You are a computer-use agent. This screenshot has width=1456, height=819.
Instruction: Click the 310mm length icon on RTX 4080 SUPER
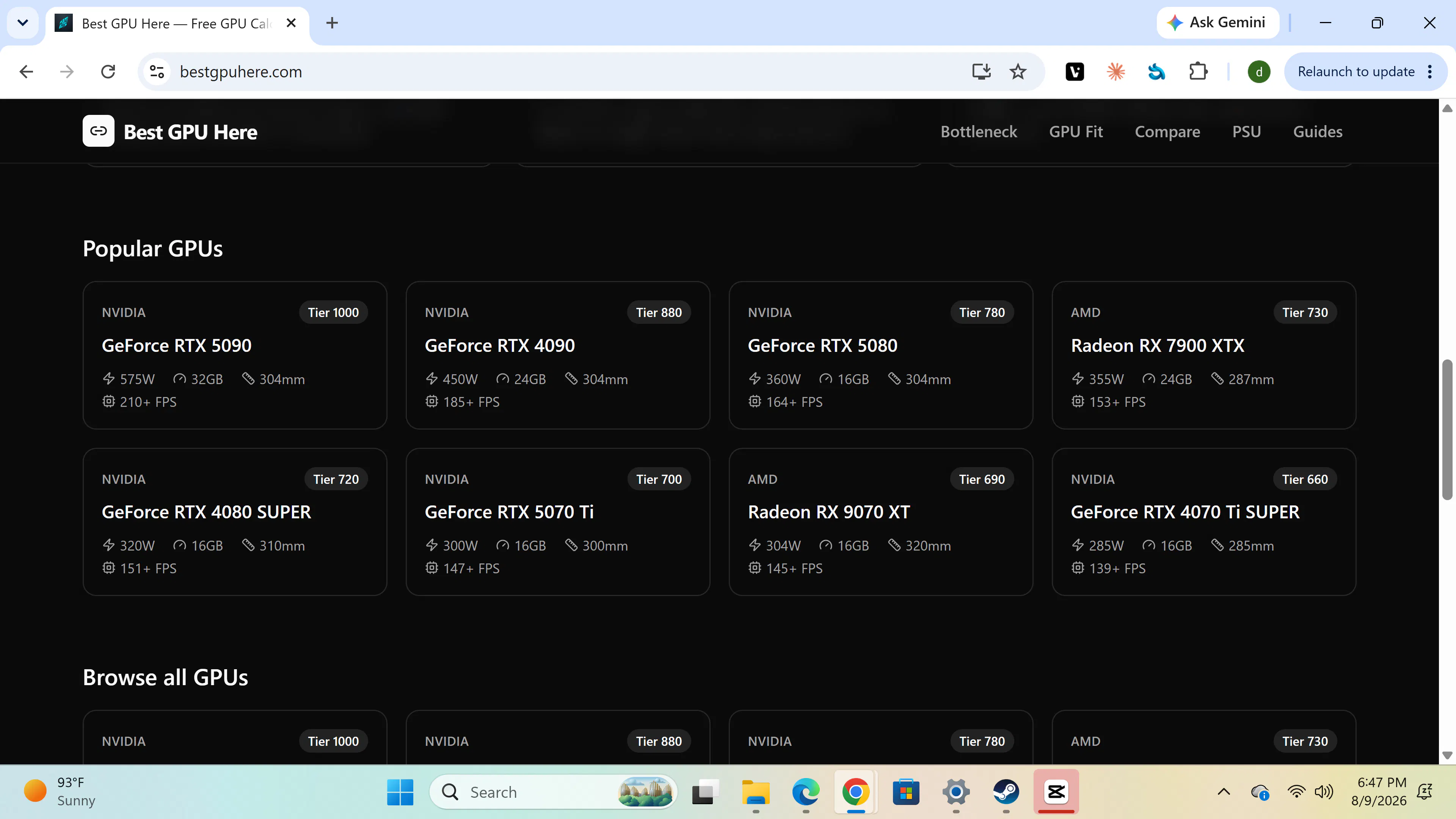click(x=248, y=545)
